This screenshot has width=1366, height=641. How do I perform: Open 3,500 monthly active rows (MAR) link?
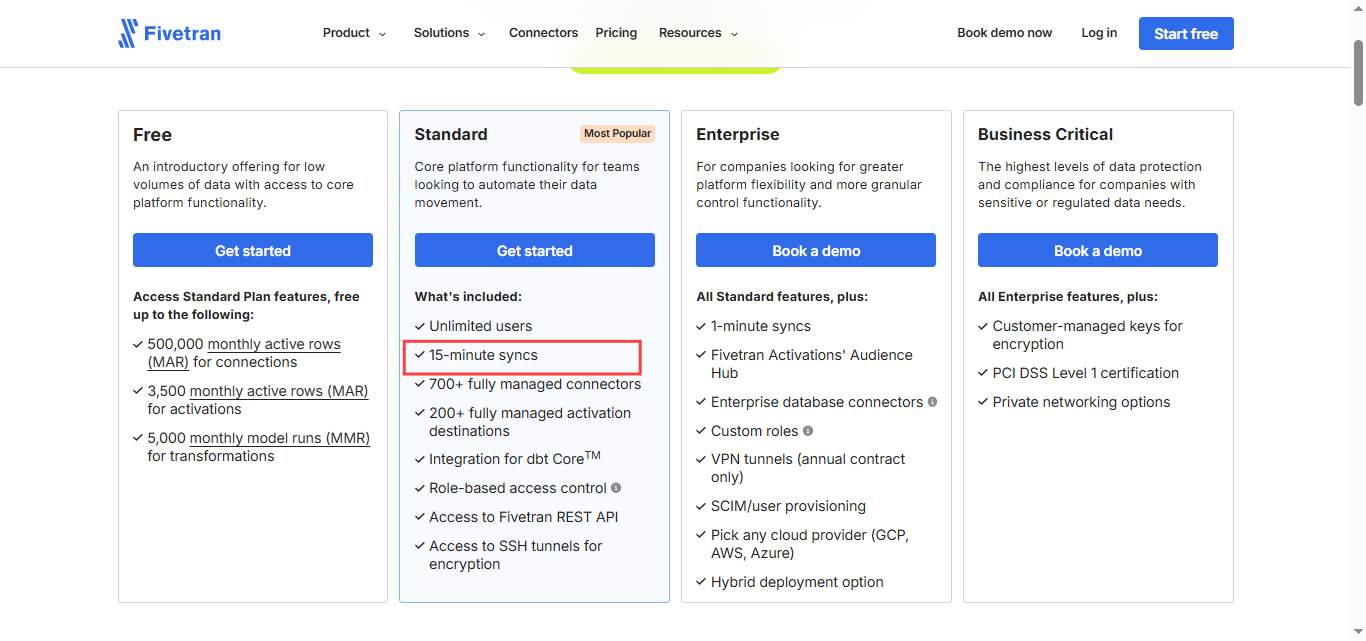pyautogui.click(x=279, y=391)
